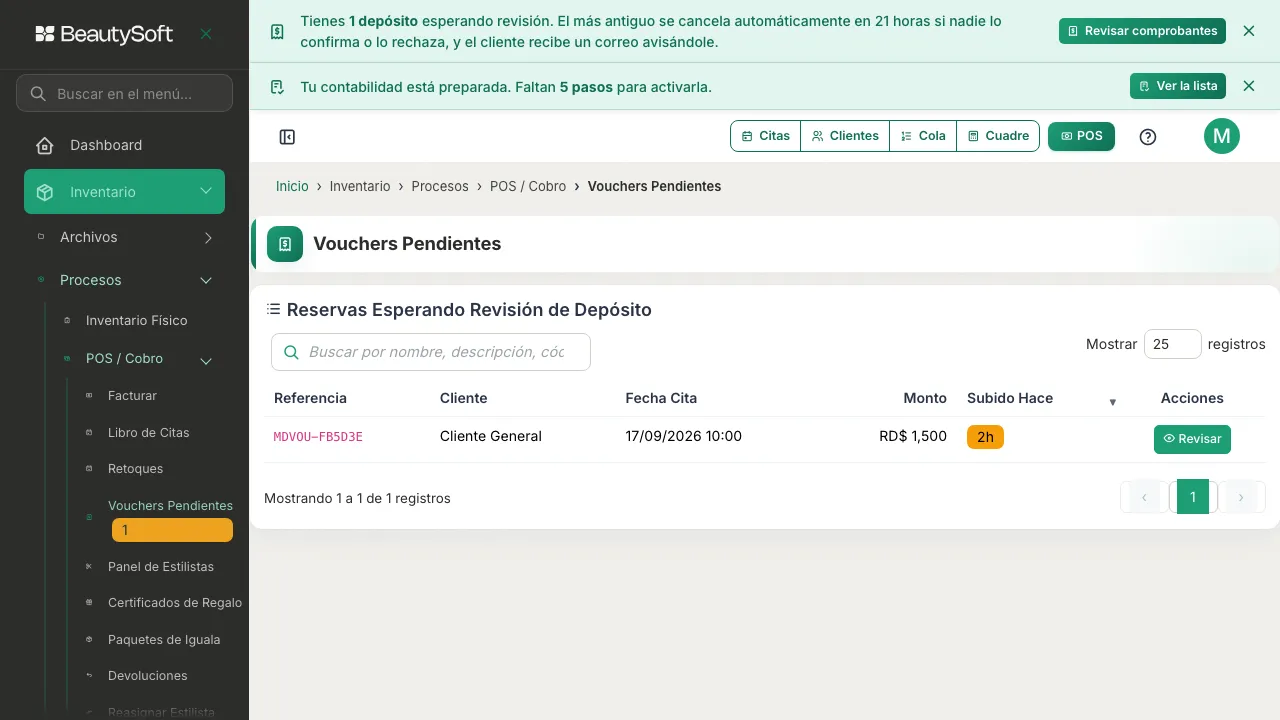Dismiss the contabilidad notification banner
This screenshot has width=1280, height=720.
pos(1249,86)
